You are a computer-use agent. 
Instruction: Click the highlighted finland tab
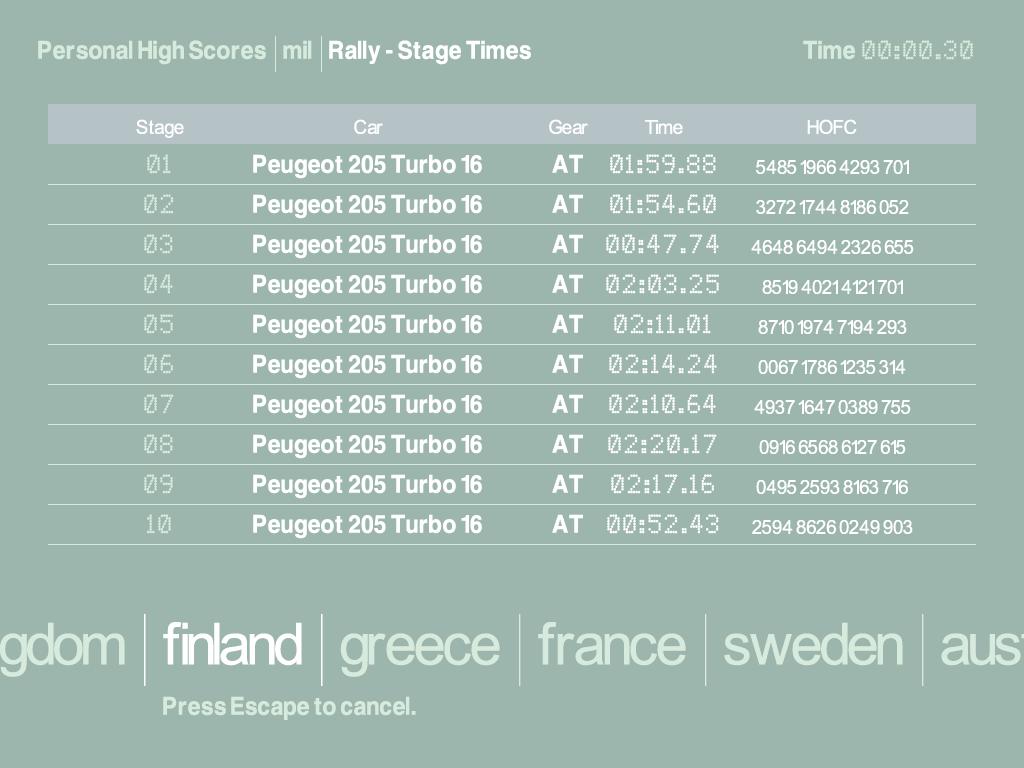[232, 645]
